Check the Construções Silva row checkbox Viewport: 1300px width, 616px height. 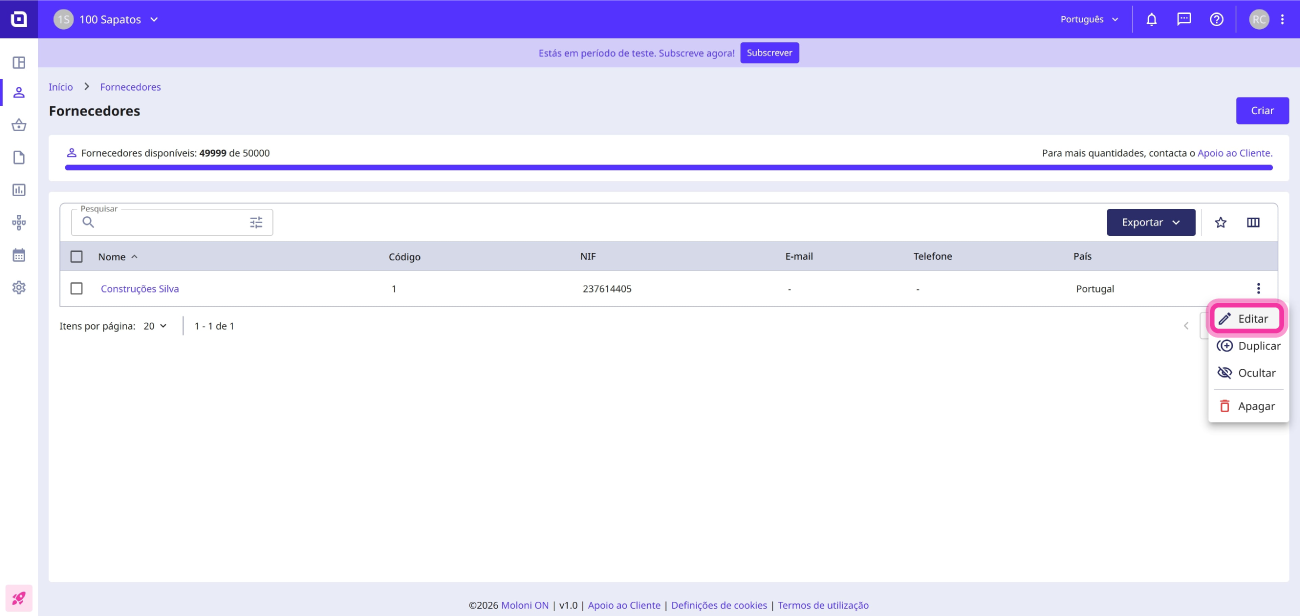[x=77, y=289]
